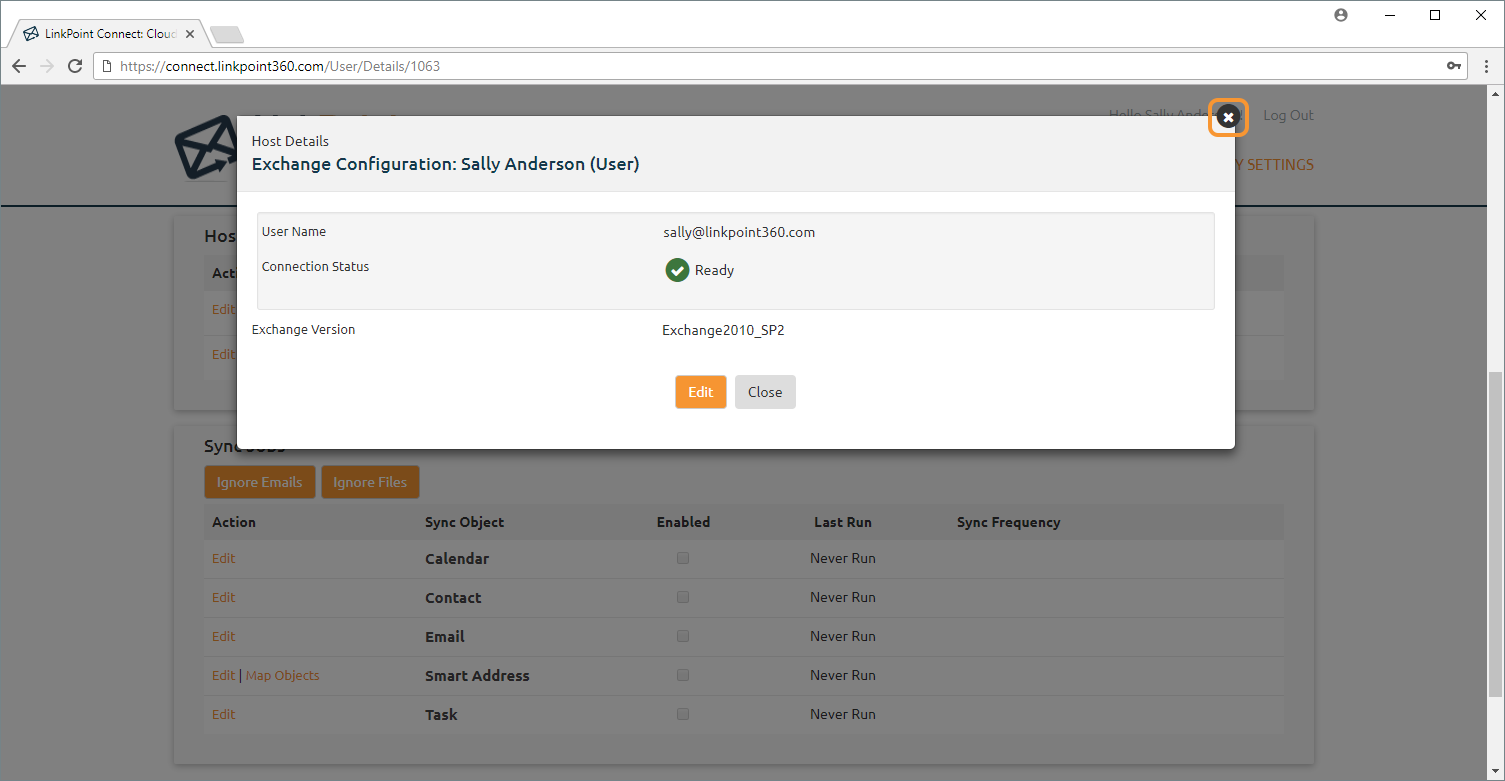Select the LinkPoint Connect browser tab
Image resolution: width=1505 pixels, height=781 pixels.
(108, 34)
